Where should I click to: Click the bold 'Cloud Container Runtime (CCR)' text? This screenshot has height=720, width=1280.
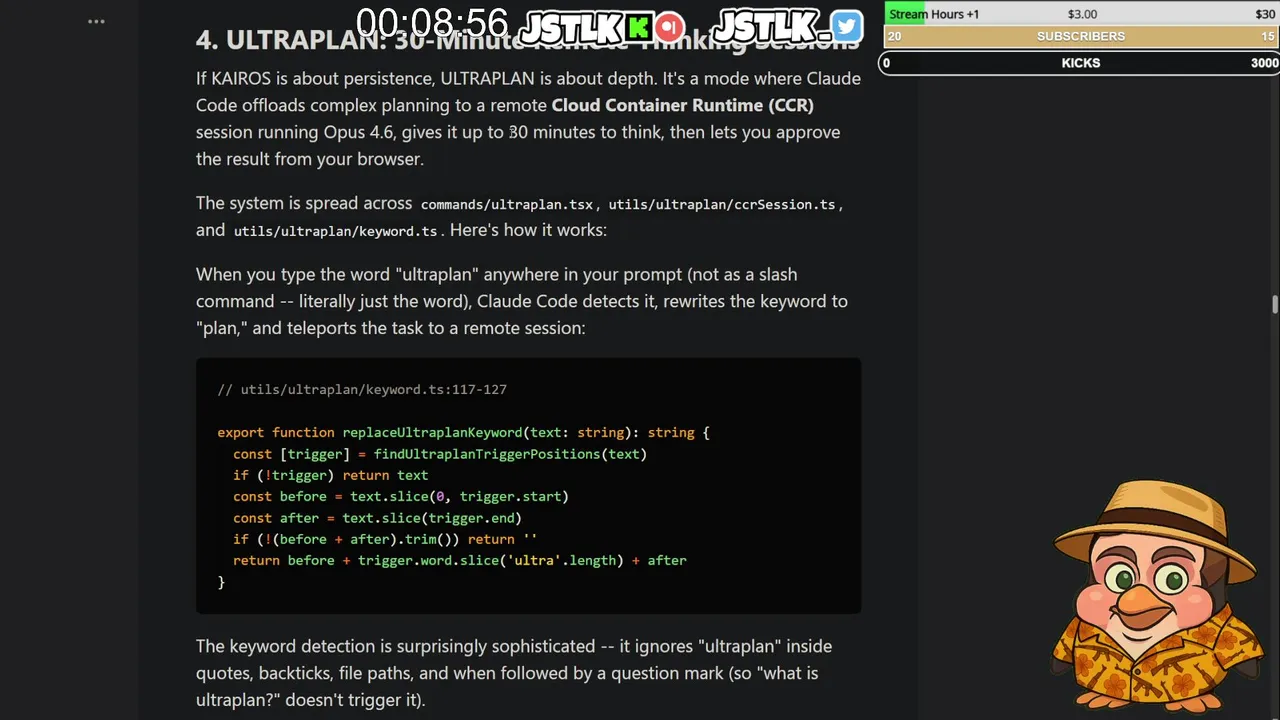click(682, 105)
